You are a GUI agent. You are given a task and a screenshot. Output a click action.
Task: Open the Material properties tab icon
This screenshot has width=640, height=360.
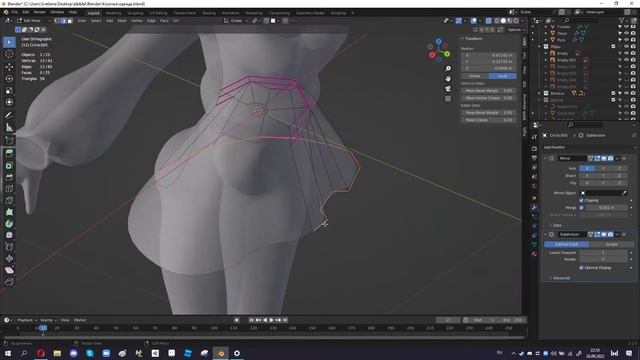[534, 254]
